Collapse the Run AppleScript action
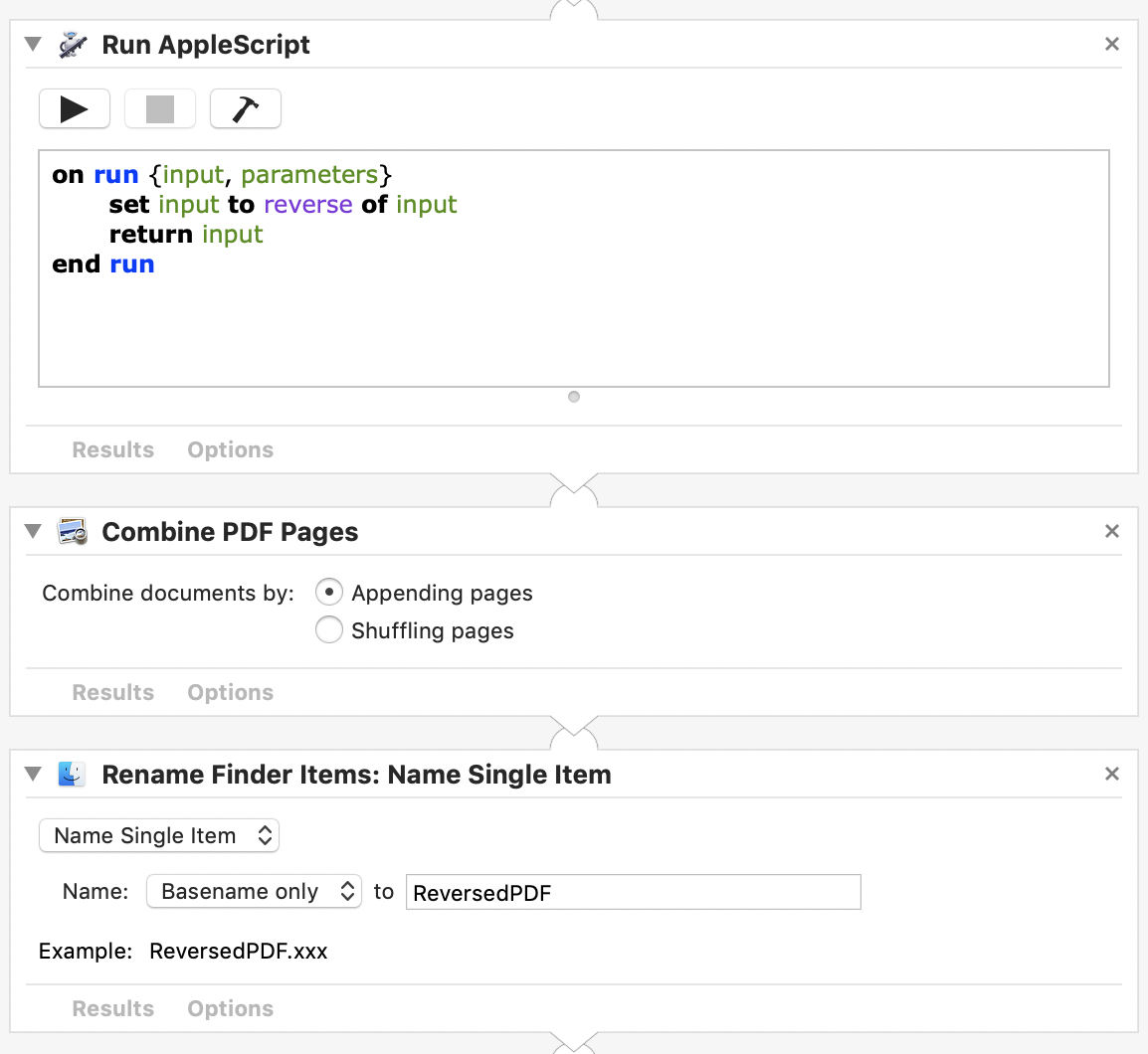Screen dimensions: 1148x1054 33,45
